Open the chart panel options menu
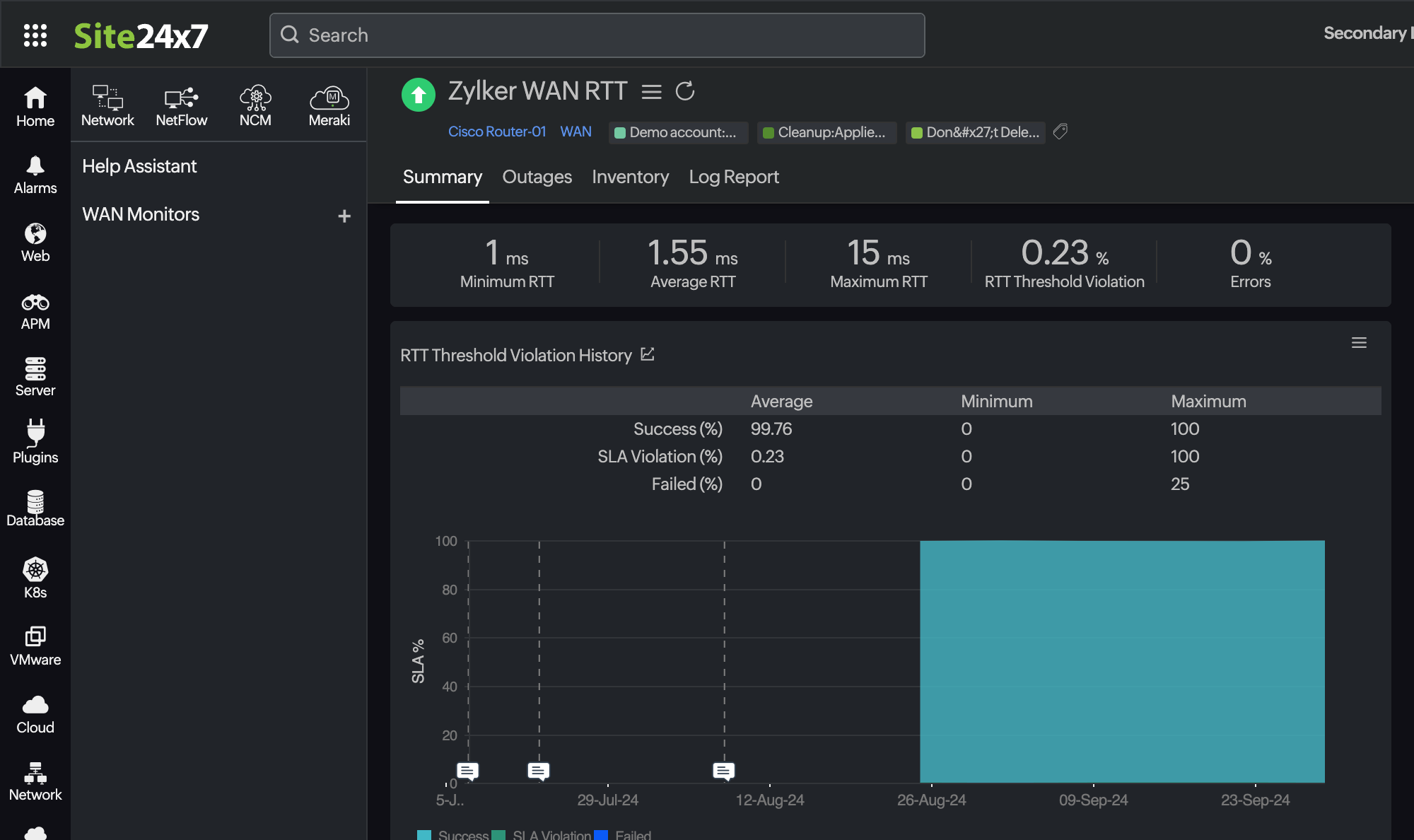 point(1359,342)
